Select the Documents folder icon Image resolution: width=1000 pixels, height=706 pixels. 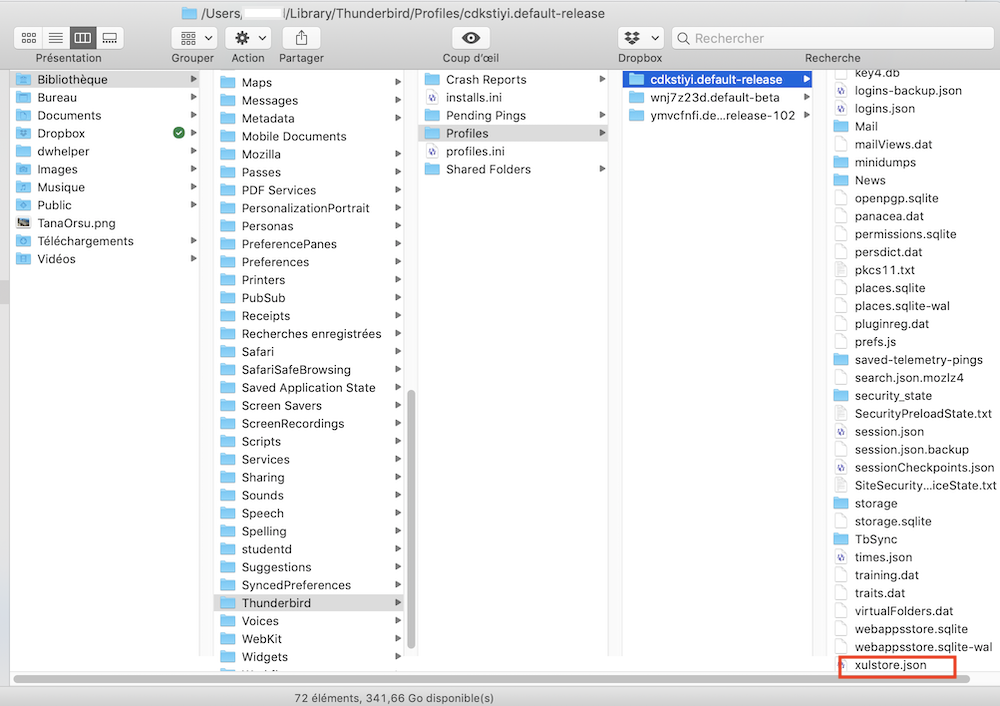[x=24, y=115]
